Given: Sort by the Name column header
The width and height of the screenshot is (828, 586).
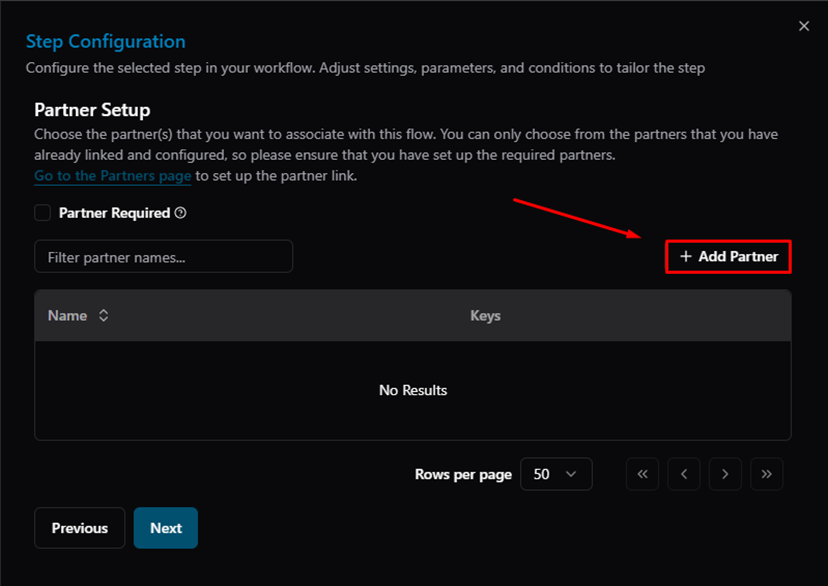Looking at the screenshot, I should coord(78,316).
